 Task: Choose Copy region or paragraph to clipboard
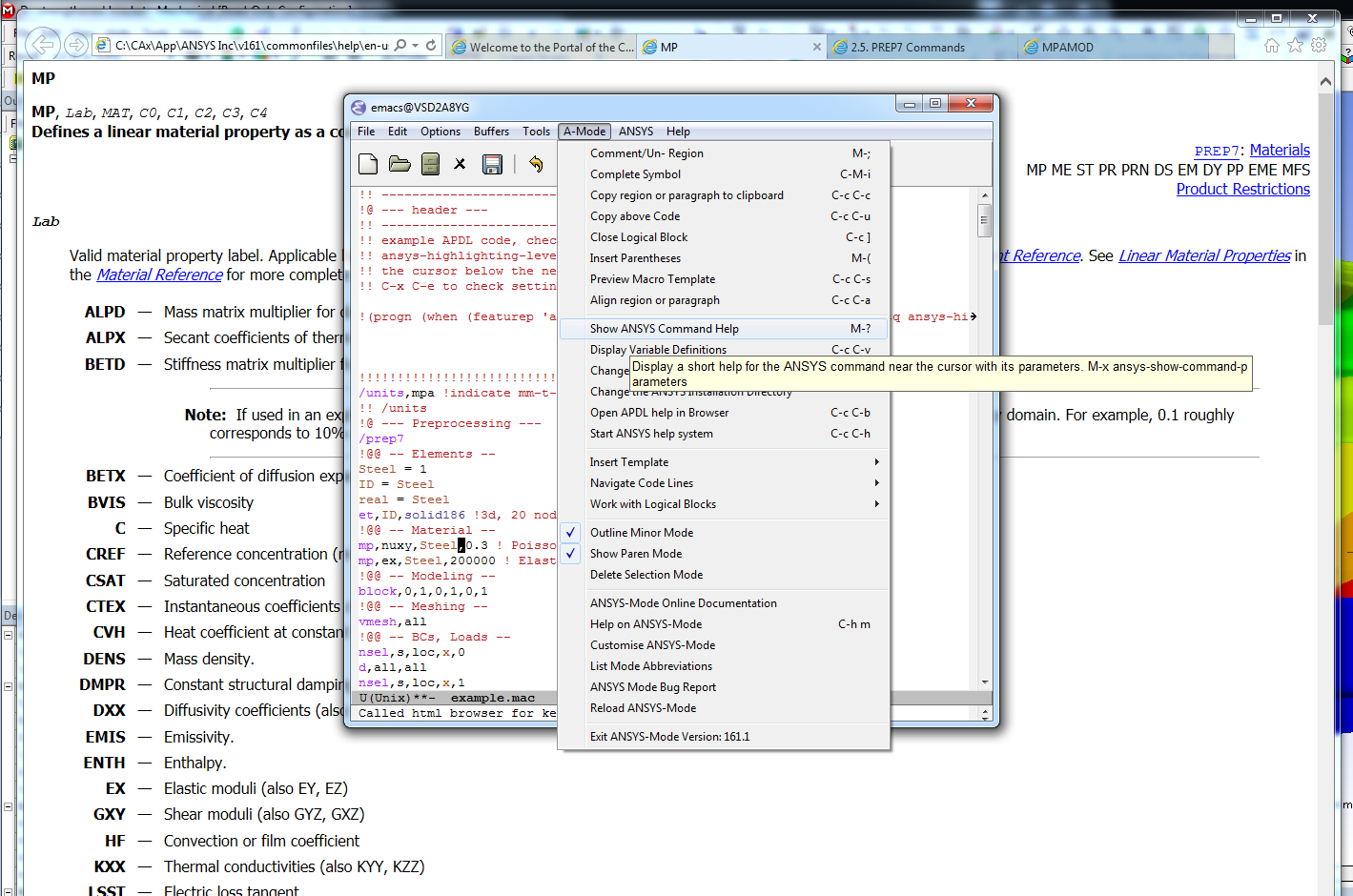725,195
